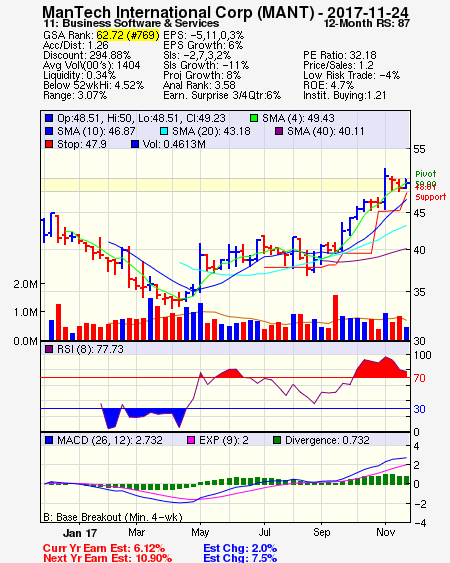Click the 'Jan 17' x-axis date label
Viewport: 450px width, 563px height.
80,533
